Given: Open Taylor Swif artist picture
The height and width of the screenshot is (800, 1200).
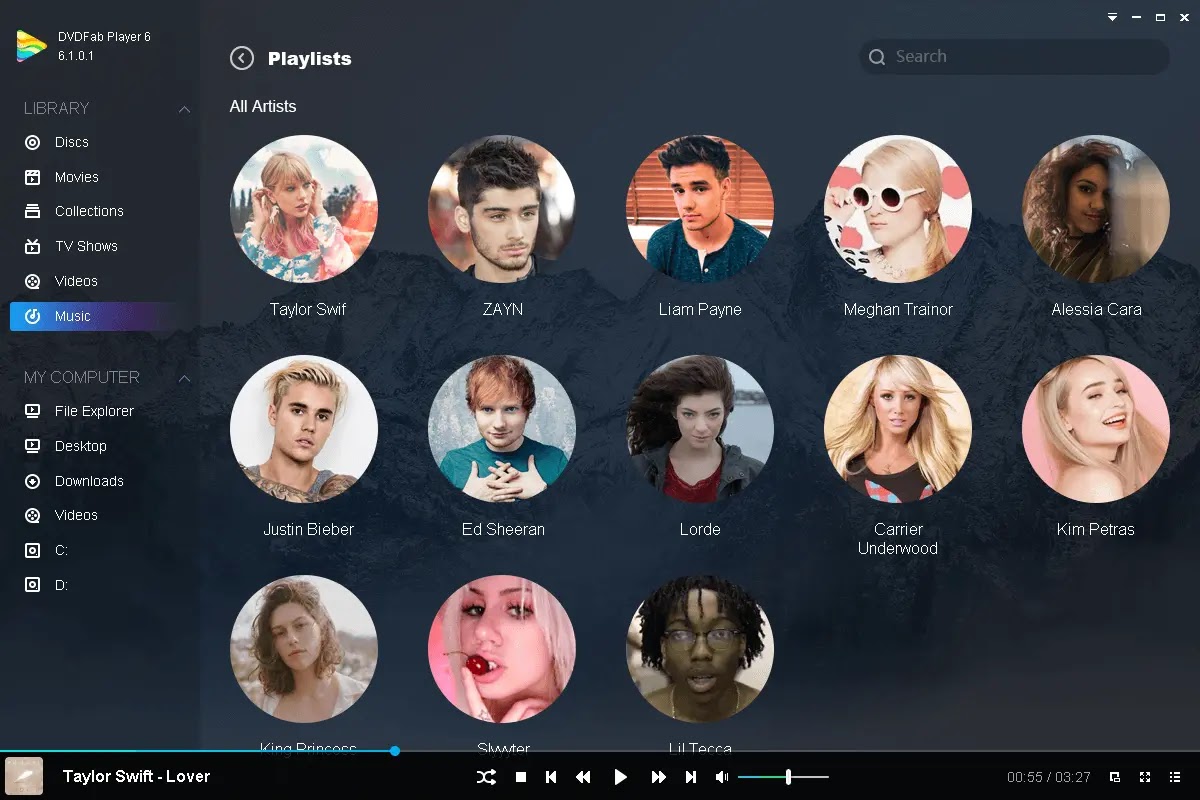Looking at the screenshot, I should (304, 209).
